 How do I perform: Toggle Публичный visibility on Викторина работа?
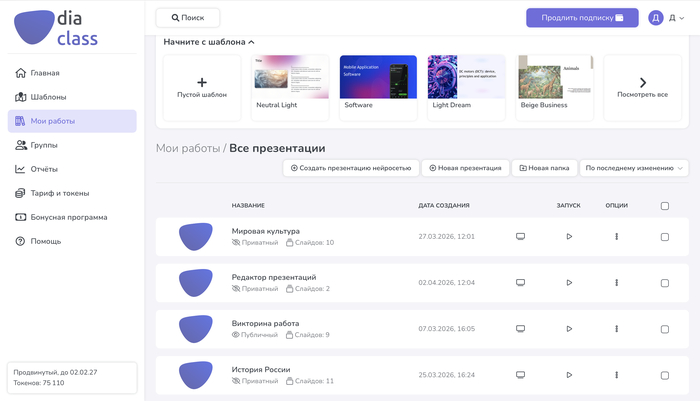(254, 334)
